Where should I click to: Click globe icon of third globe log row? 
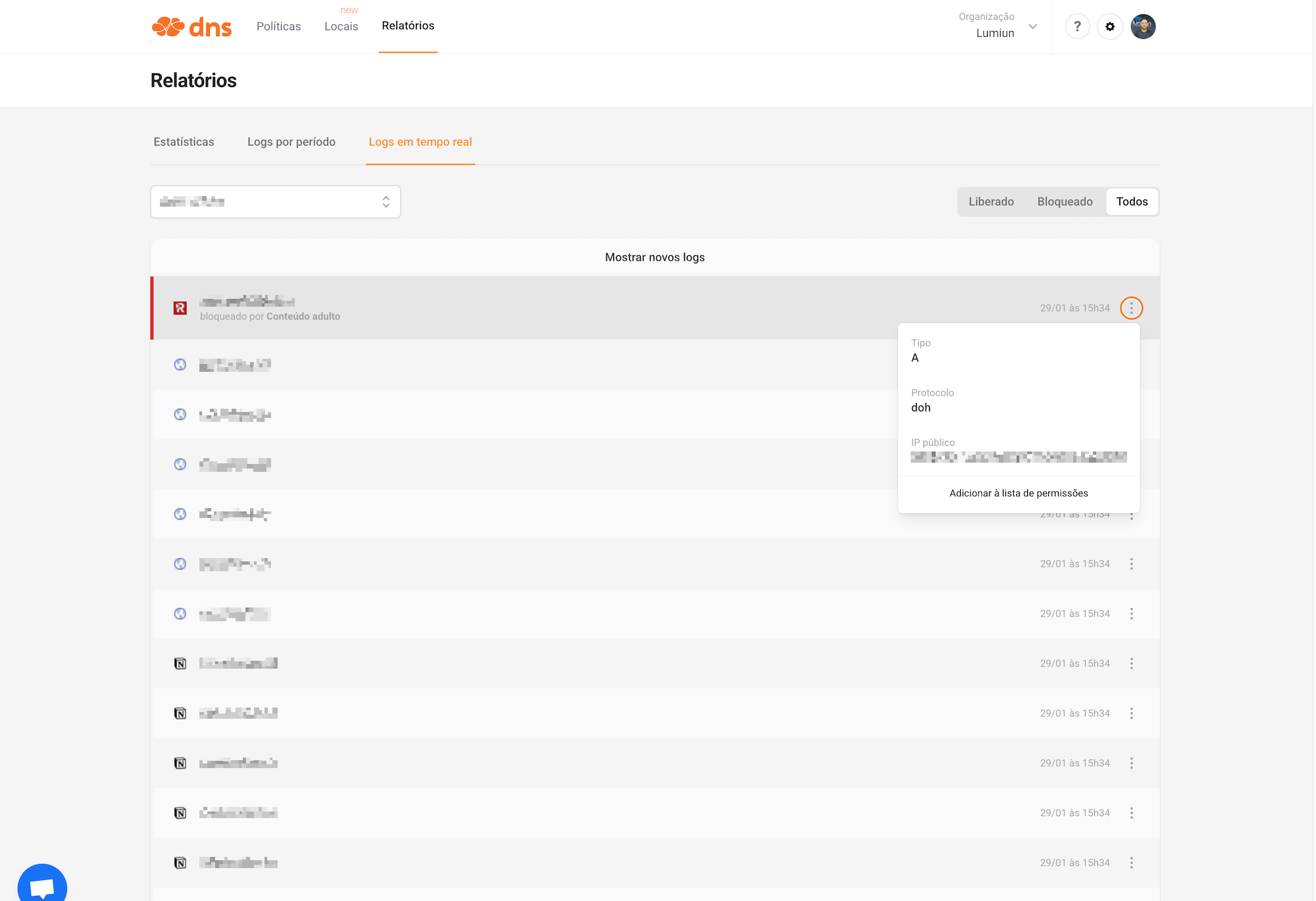tap(180, 464)
